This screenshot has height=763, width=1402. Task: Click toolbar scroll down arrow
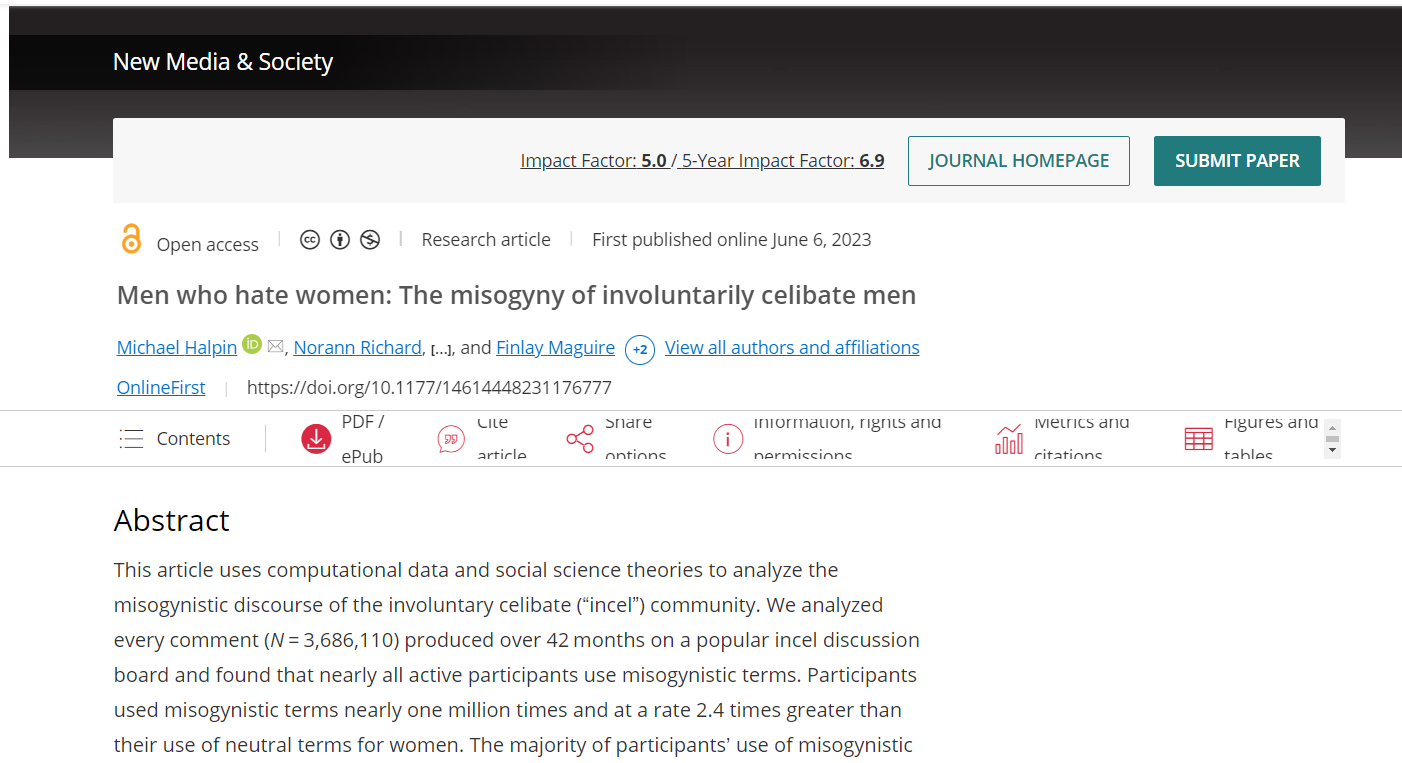pos(1331,451)
